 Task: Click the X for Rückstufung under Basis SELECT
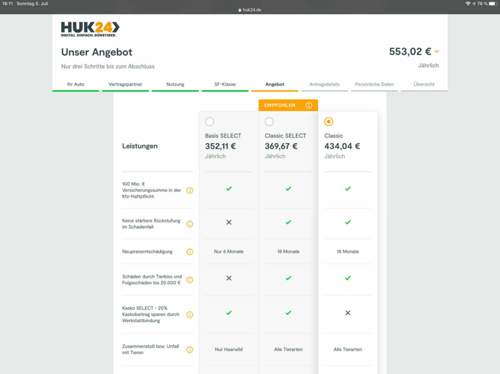(229, 222)
